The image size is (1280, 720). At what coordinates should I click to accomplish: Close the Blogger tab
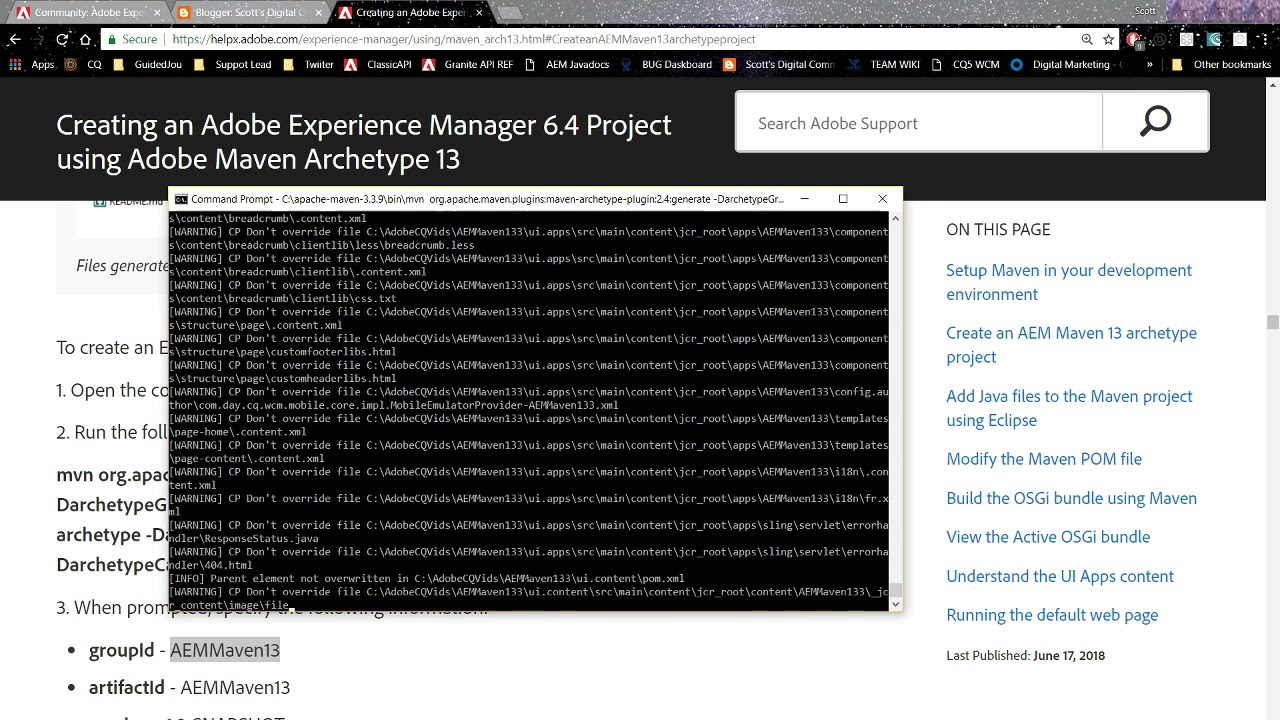(318, 13)
